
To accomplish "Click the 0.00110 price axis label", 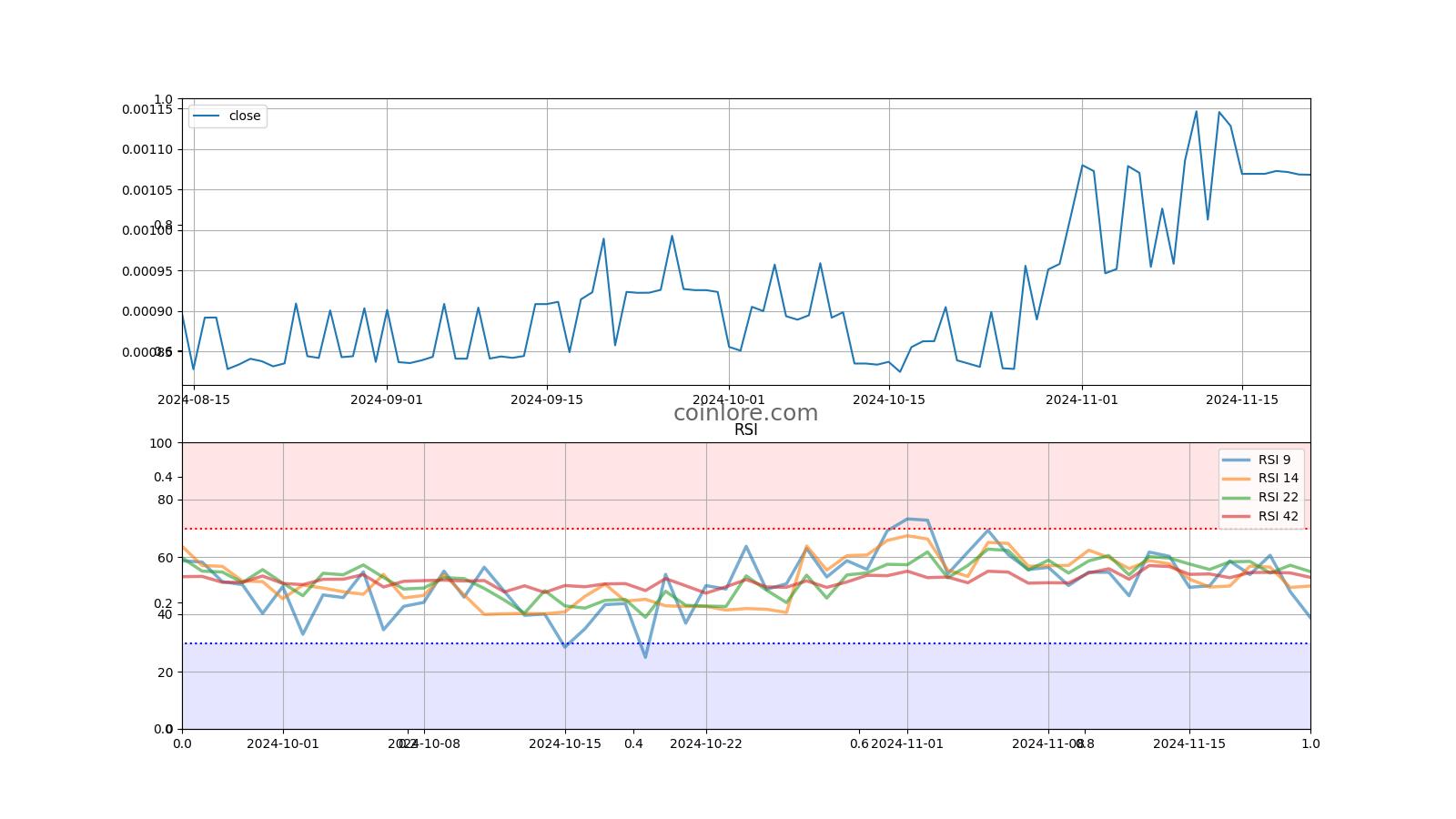I will point(147,149).
